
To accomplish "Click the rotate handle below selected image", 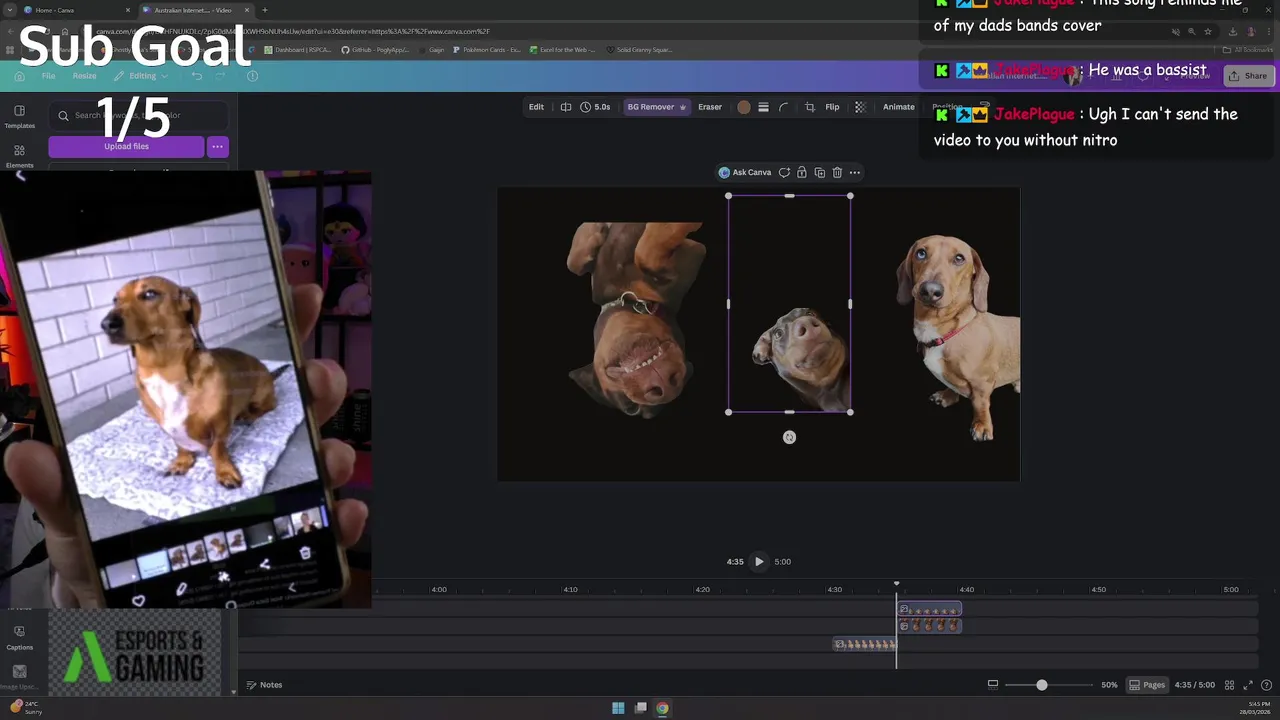I will coord(789,437).
